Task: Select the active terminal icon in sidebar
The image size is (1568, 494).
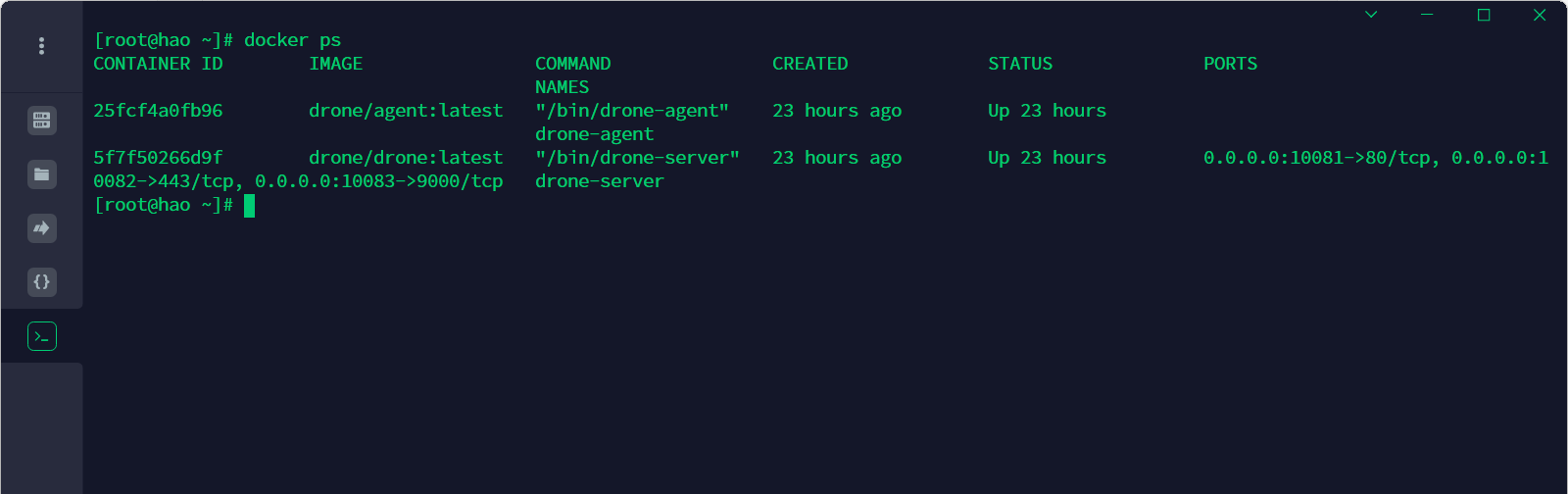Action: [41, 336]
